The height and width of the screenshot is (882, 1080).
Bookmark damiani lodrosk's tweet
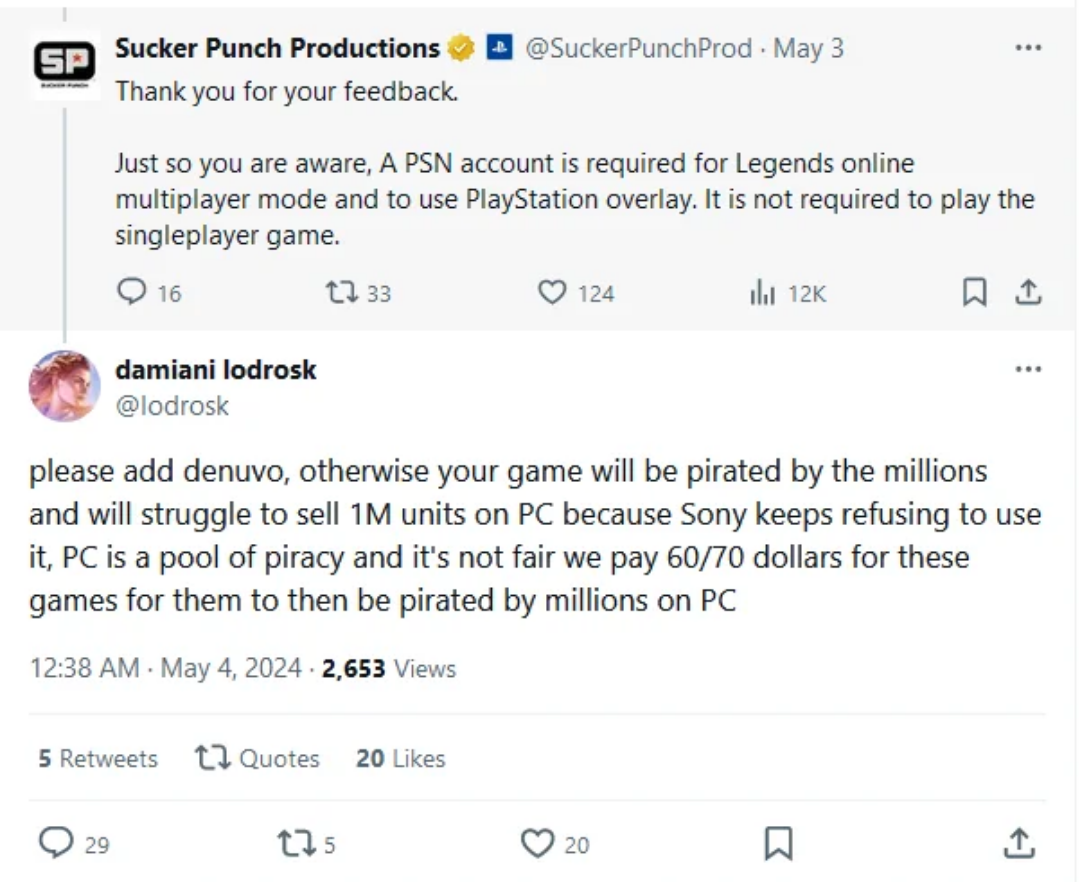pyautogui.click(x=778, y=843)
